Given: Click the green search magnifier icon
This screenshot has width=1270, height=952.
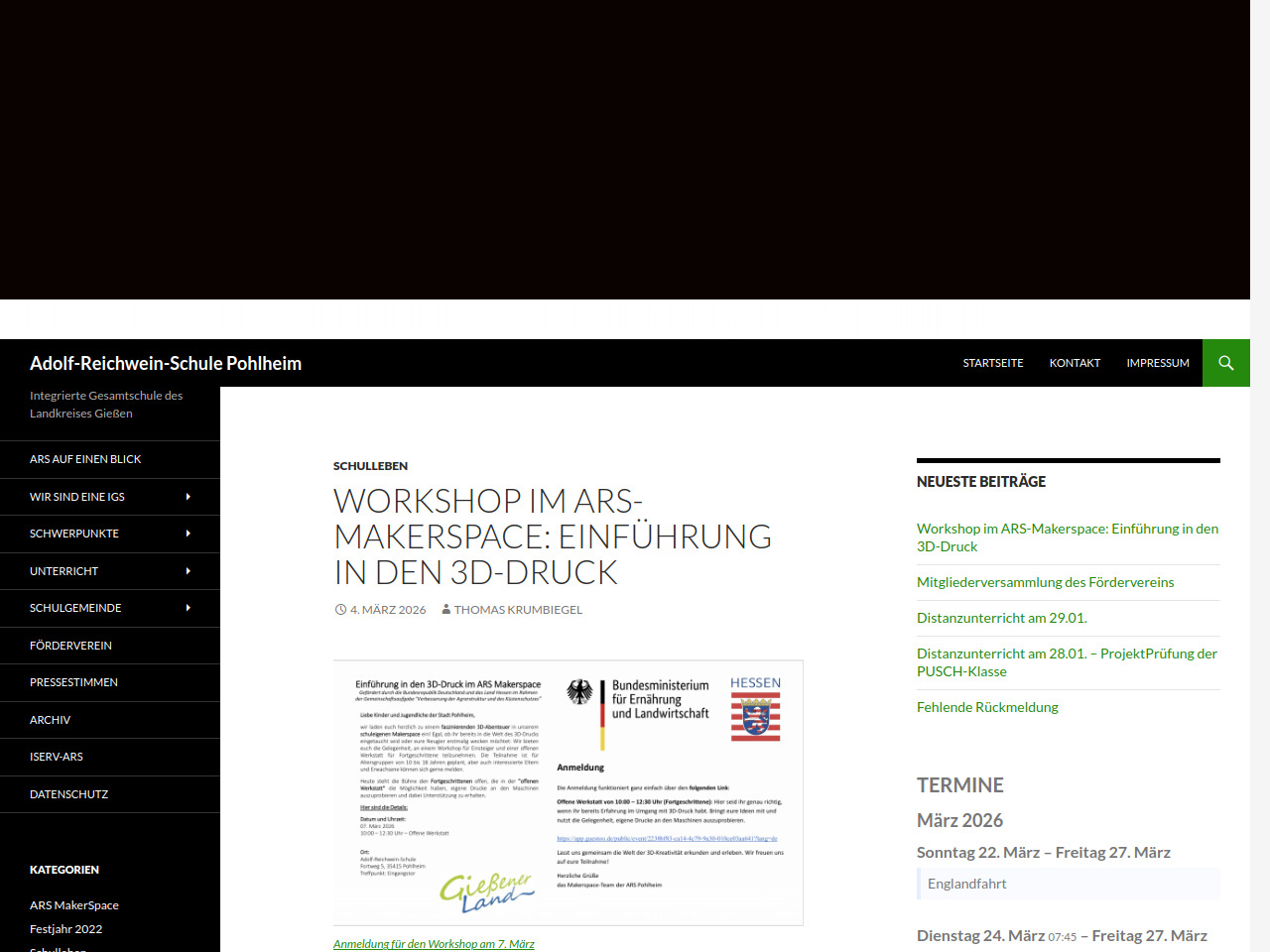Looking at the screenshot, I should point(1225,363).
